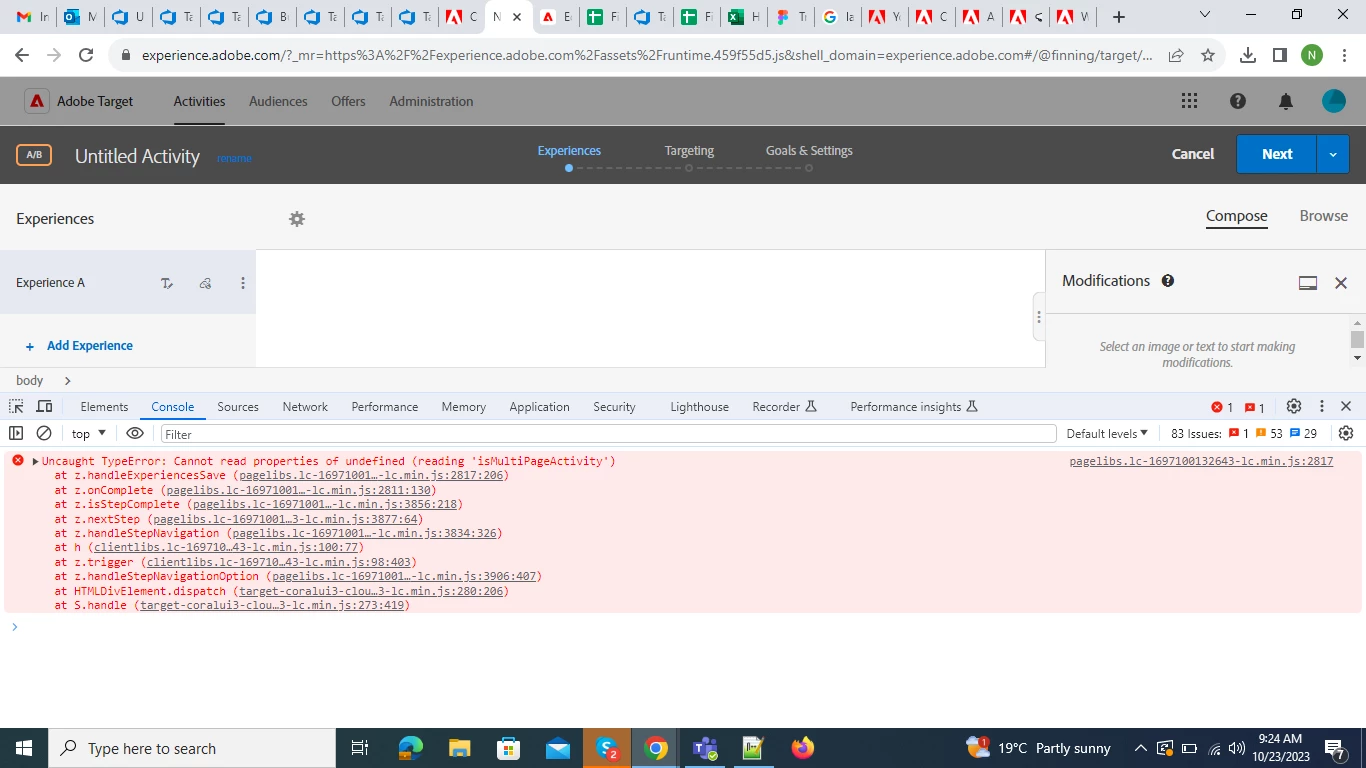Click Experience A rename text icon

click(x=167, y=283)
